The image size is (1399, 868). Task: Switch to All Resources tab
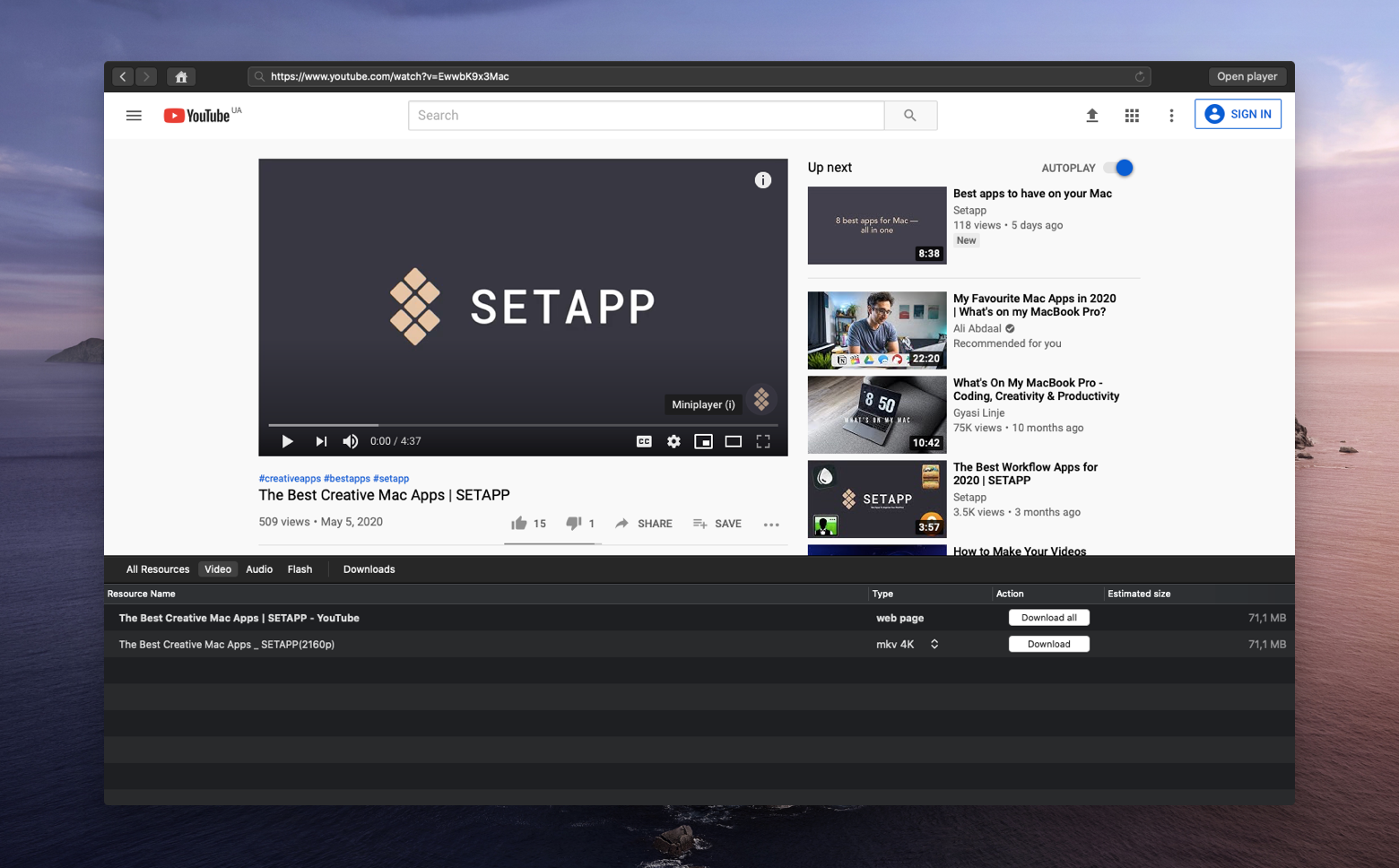click(x=158, y=569)
